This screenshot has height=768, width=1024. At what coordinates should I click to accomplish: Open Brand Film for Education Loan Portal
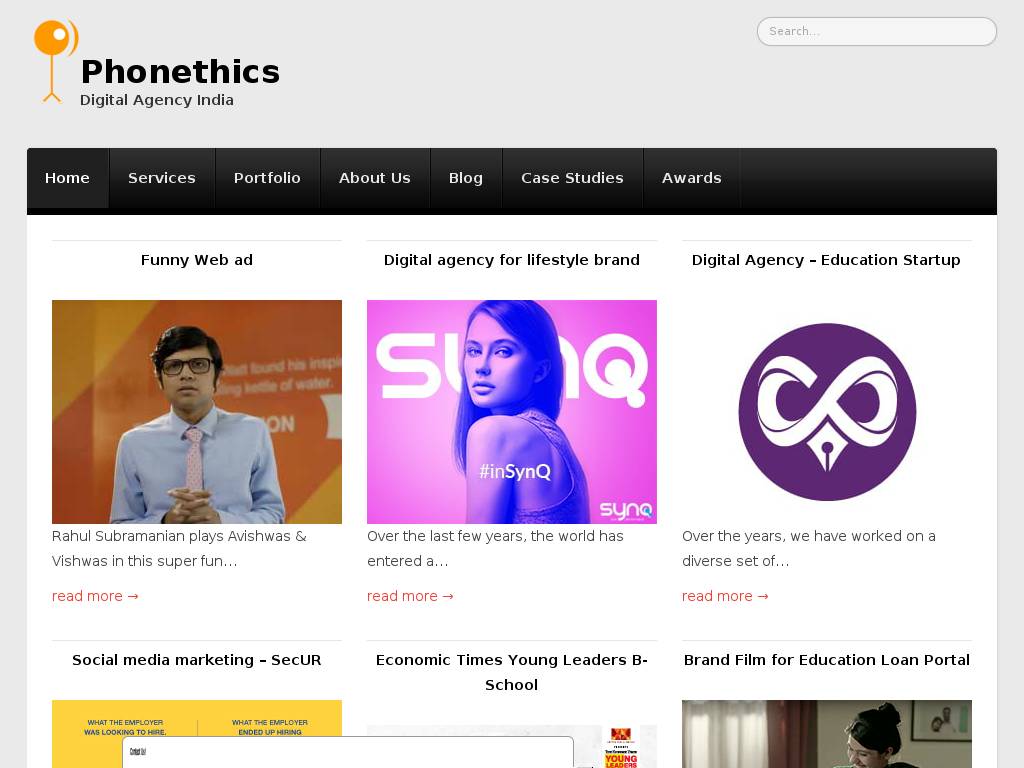pyautogui.click(x=827, y=660)
